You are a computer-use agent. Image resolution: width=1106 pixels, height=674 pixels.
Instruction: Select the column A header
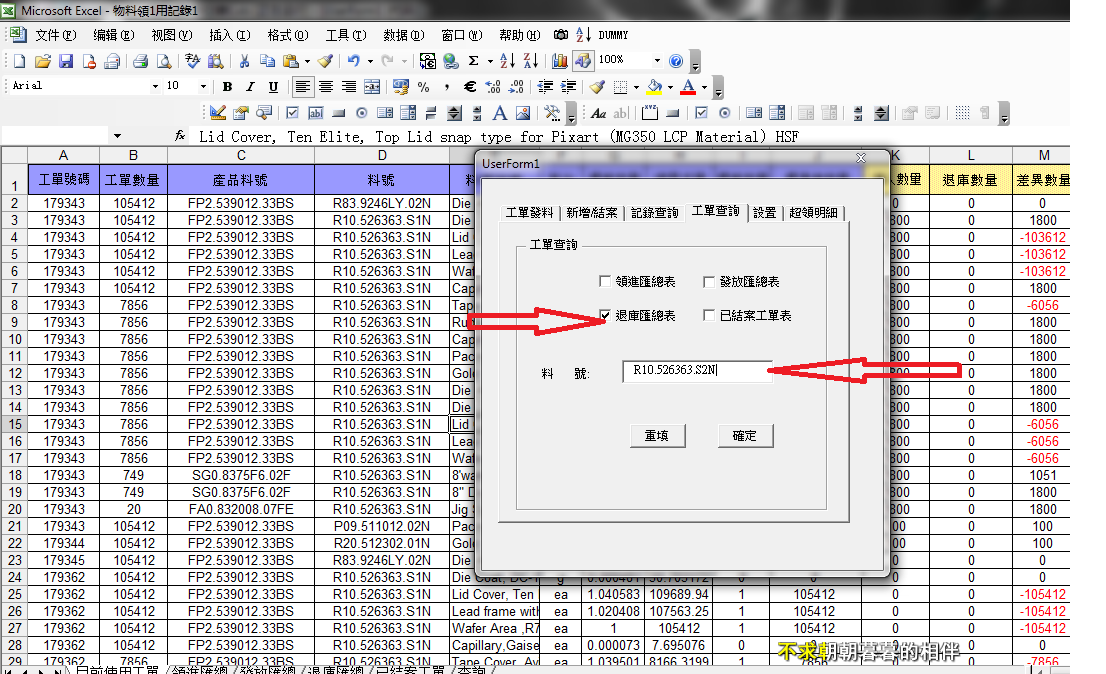pos(63,155)
